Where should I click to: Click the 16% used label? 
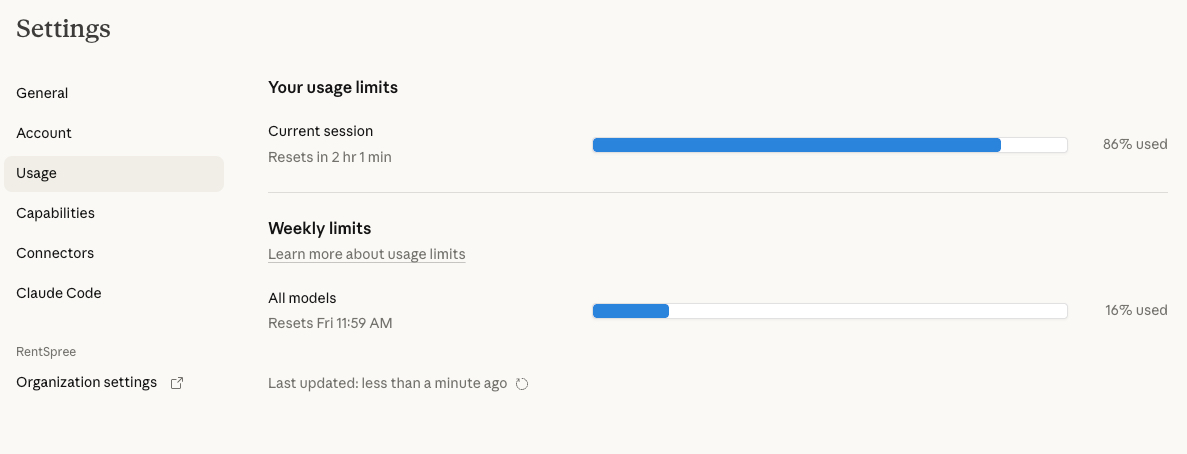1136,310
